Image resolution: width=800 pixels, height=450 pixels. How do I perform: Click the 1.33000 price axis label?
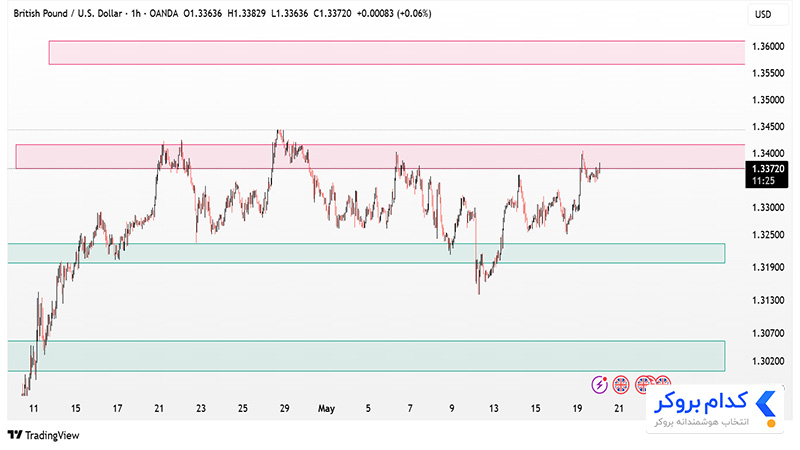(768, 207)
